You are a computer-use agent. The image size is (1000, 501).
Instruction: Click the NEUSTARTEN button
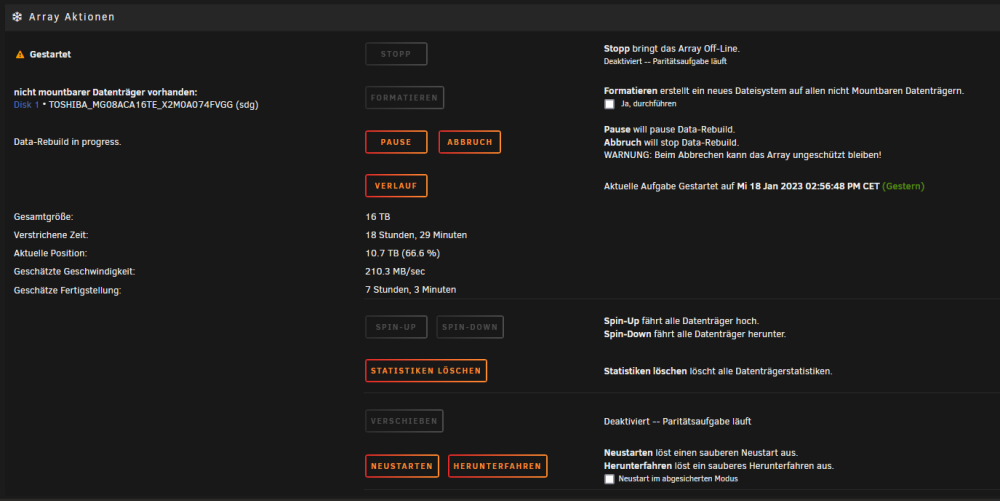click(x=402, y=466)
